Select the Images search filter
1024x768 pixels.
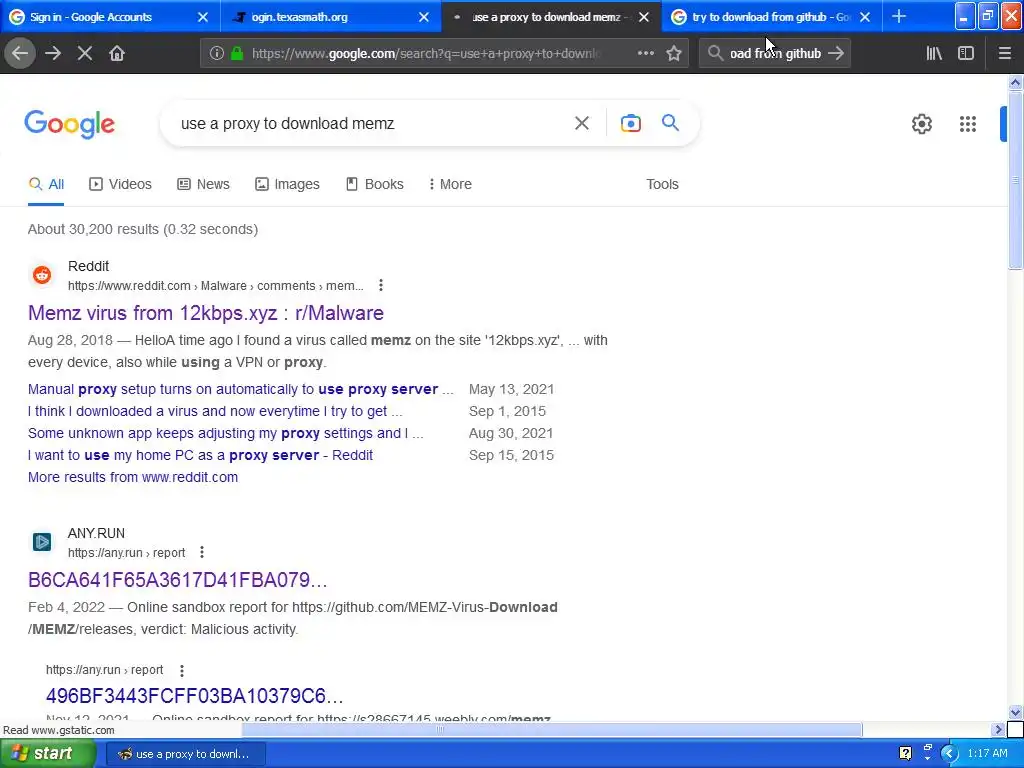click(287, 184)
